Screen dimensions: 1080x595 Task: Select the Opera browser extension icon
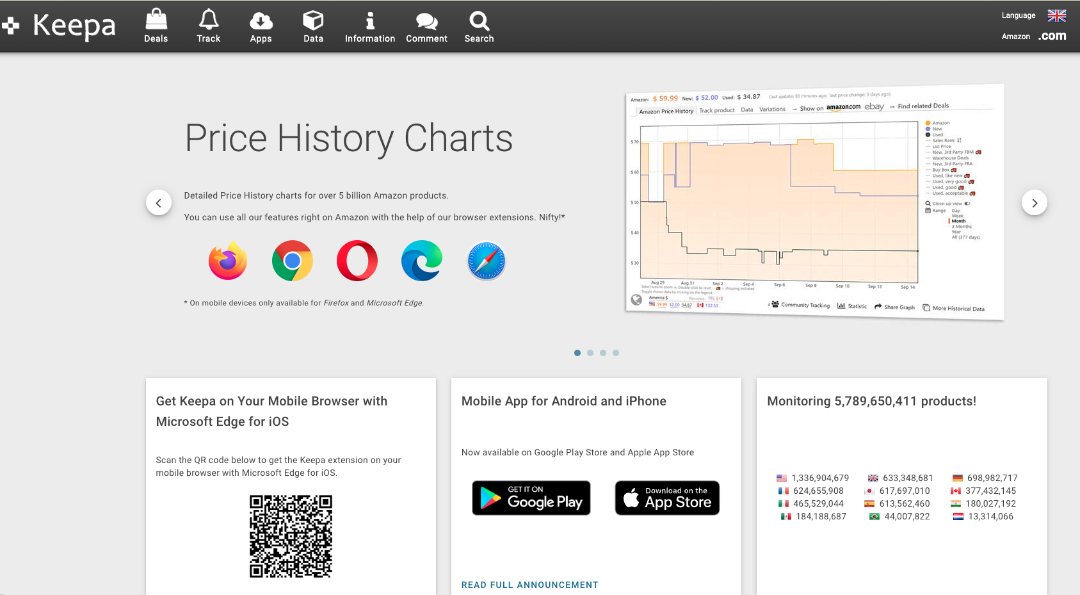click(x=357, y=261)
